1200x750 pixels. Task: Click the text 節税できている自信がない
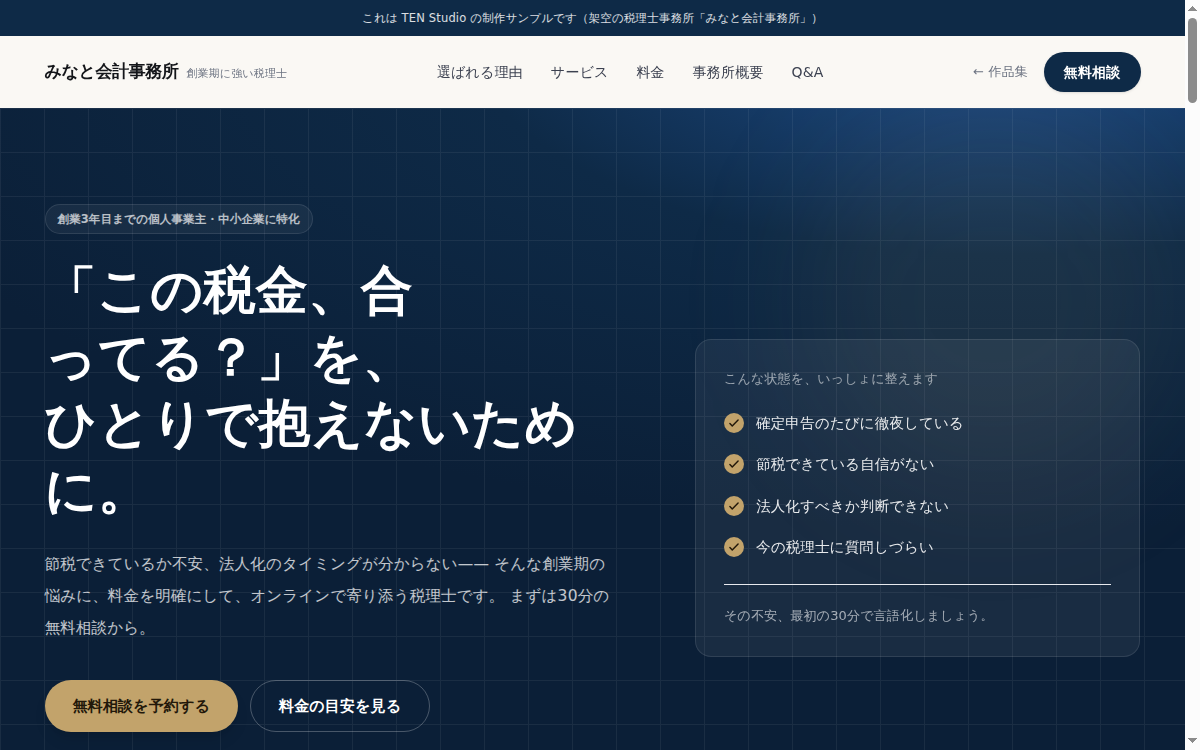pos(845,464)
